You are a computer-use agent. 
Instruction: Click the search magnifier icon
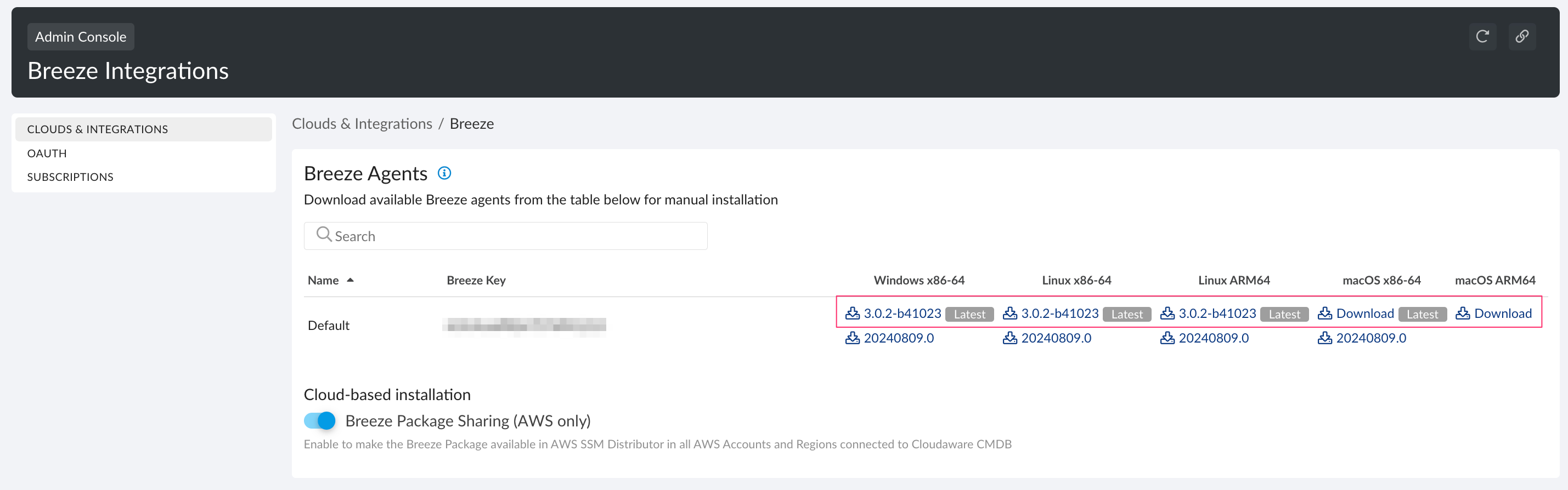click(324, 235)
